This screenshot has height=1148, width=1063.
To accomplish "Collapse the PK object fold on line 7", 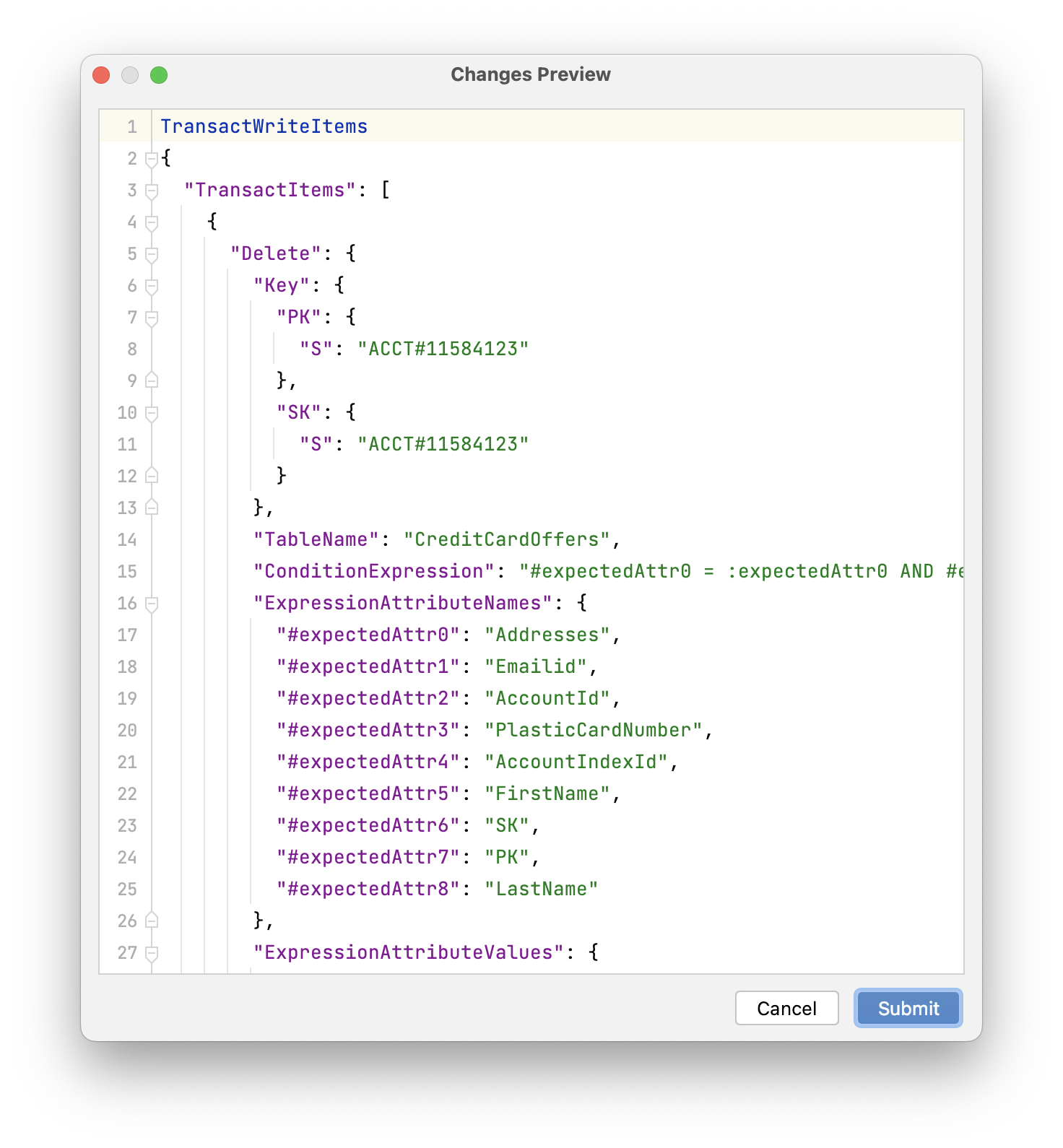I will pos(152,318).
